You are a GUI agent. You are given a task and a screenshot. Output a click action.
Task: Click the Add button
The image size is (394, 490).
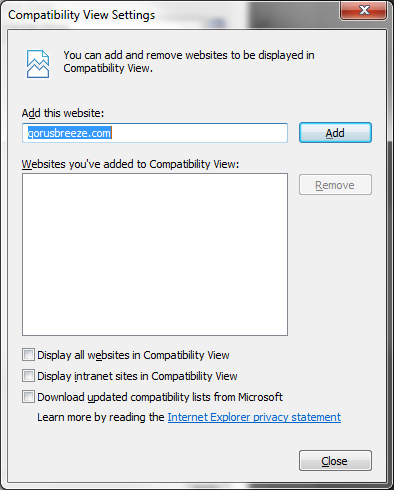(335, 133)
